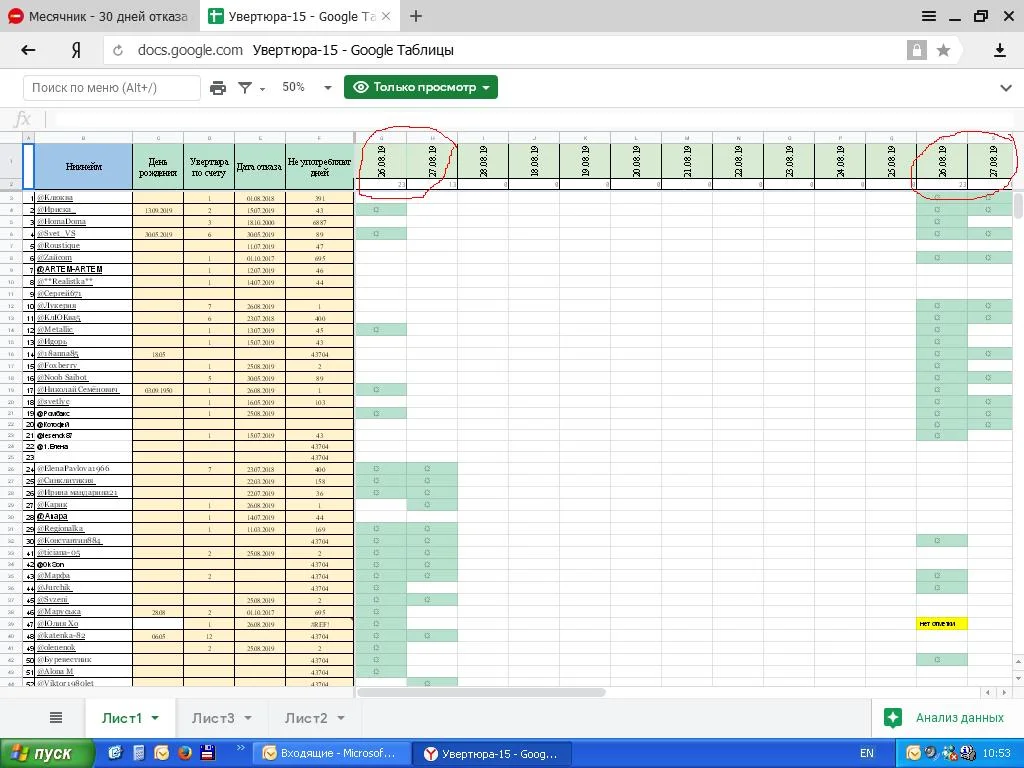Click the browser back arrow
The height and width of the screenshot is (768, 1024).
(x=28, y=50)
